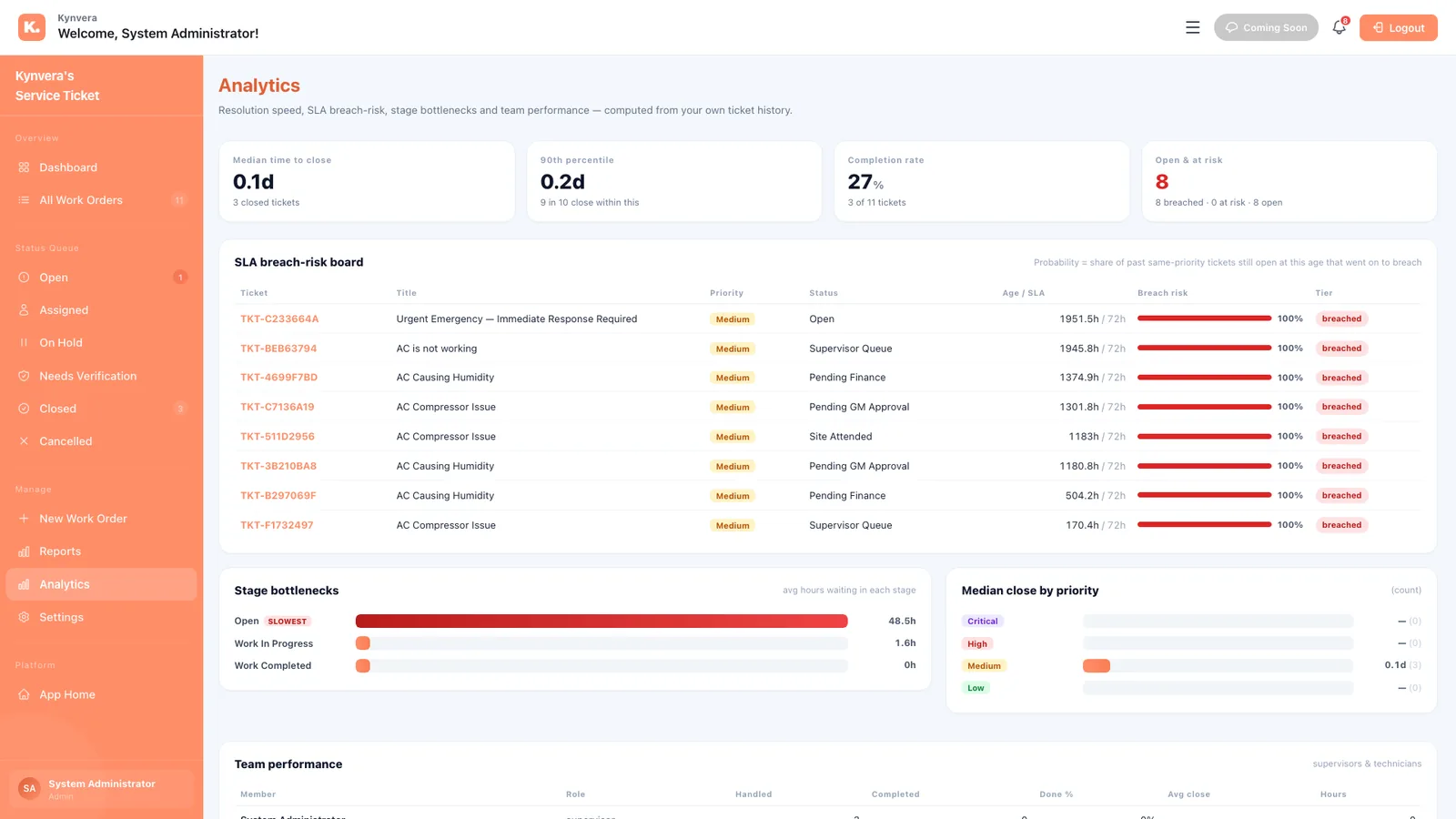
Task: Click the '1951.5h / 72h' age value
Action: 1092,319
